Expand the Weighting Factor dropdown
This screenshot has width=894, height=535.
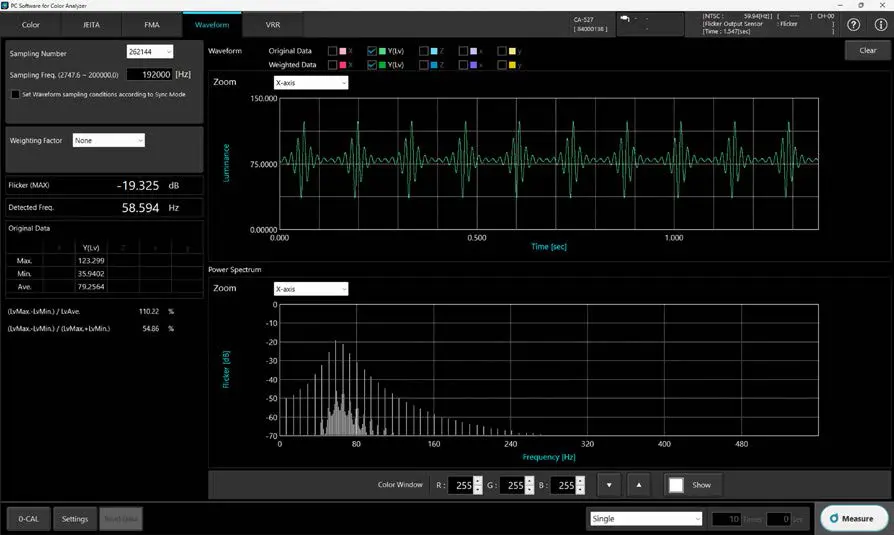(x=108, y=141)
